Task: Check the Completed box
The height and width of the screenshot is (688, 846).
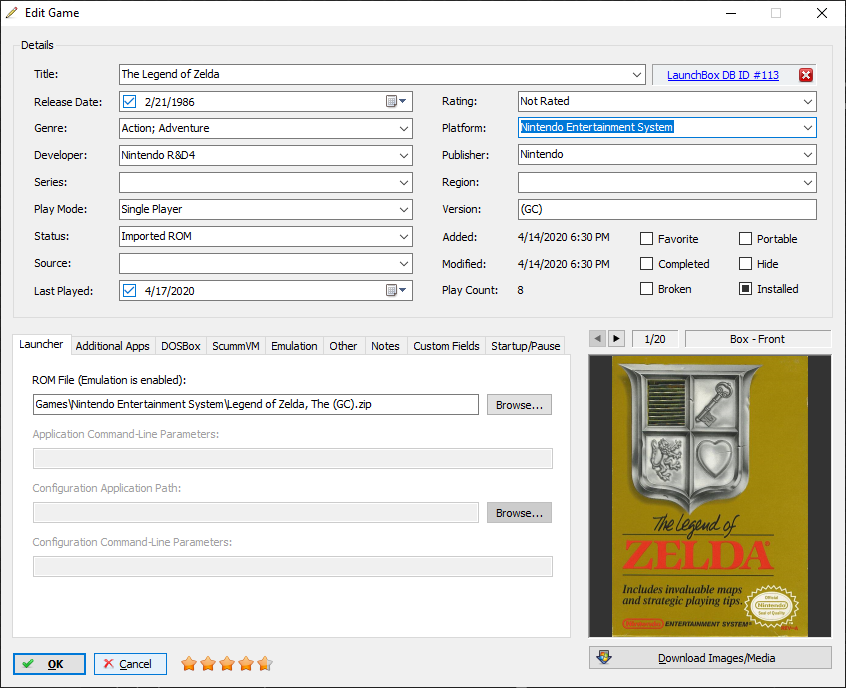Action: coord(646,263)
